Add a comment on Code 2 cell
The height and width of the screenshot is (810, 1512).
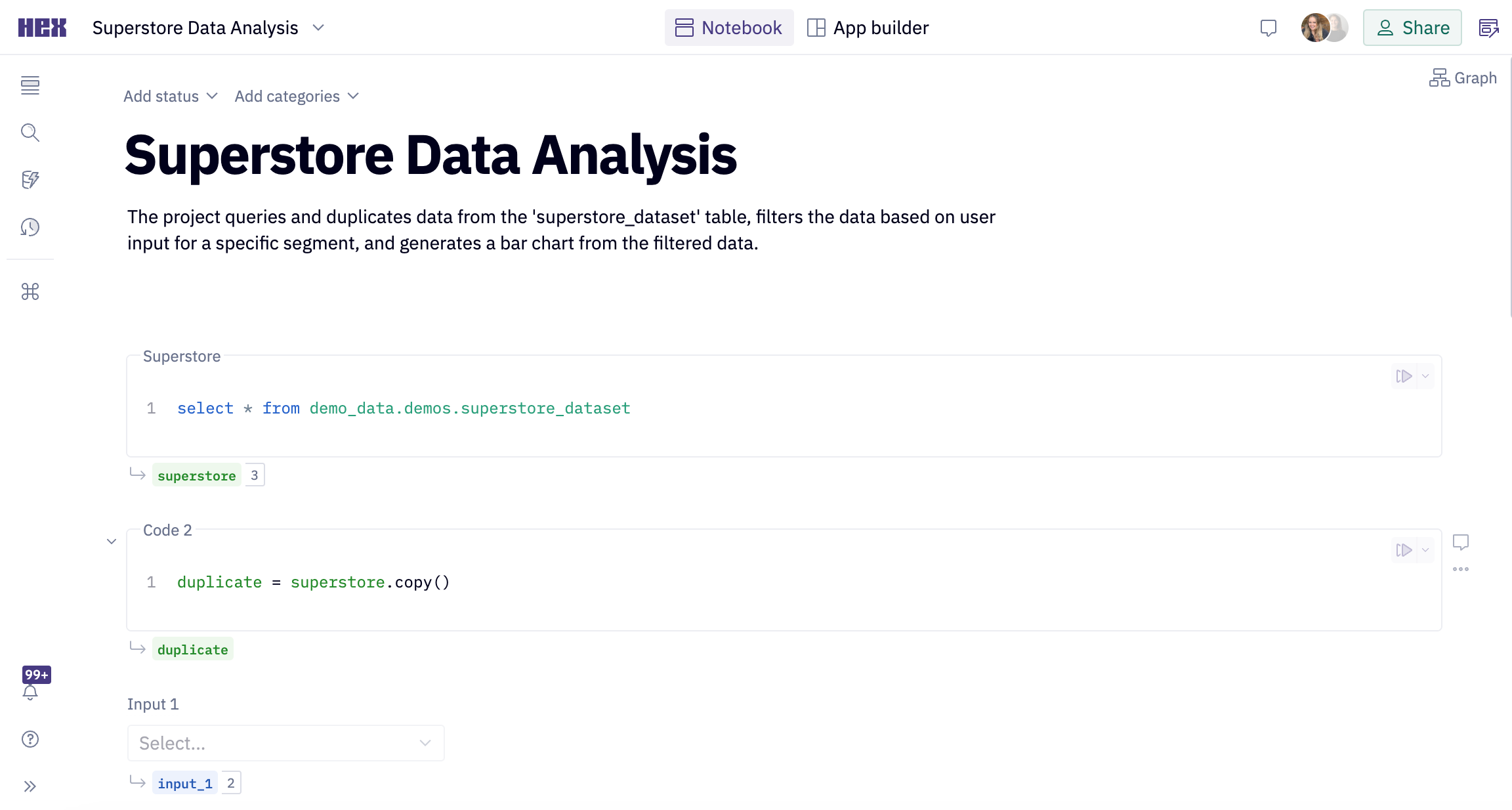point(1462,542)
